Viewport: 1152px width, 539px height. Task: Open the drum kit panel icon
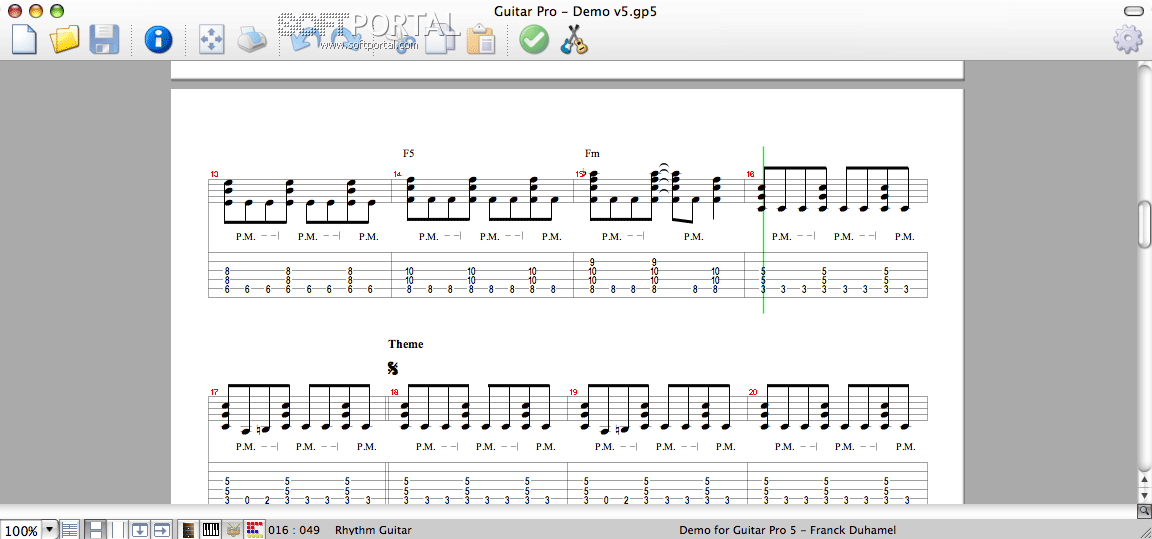[x=234, y=529]
